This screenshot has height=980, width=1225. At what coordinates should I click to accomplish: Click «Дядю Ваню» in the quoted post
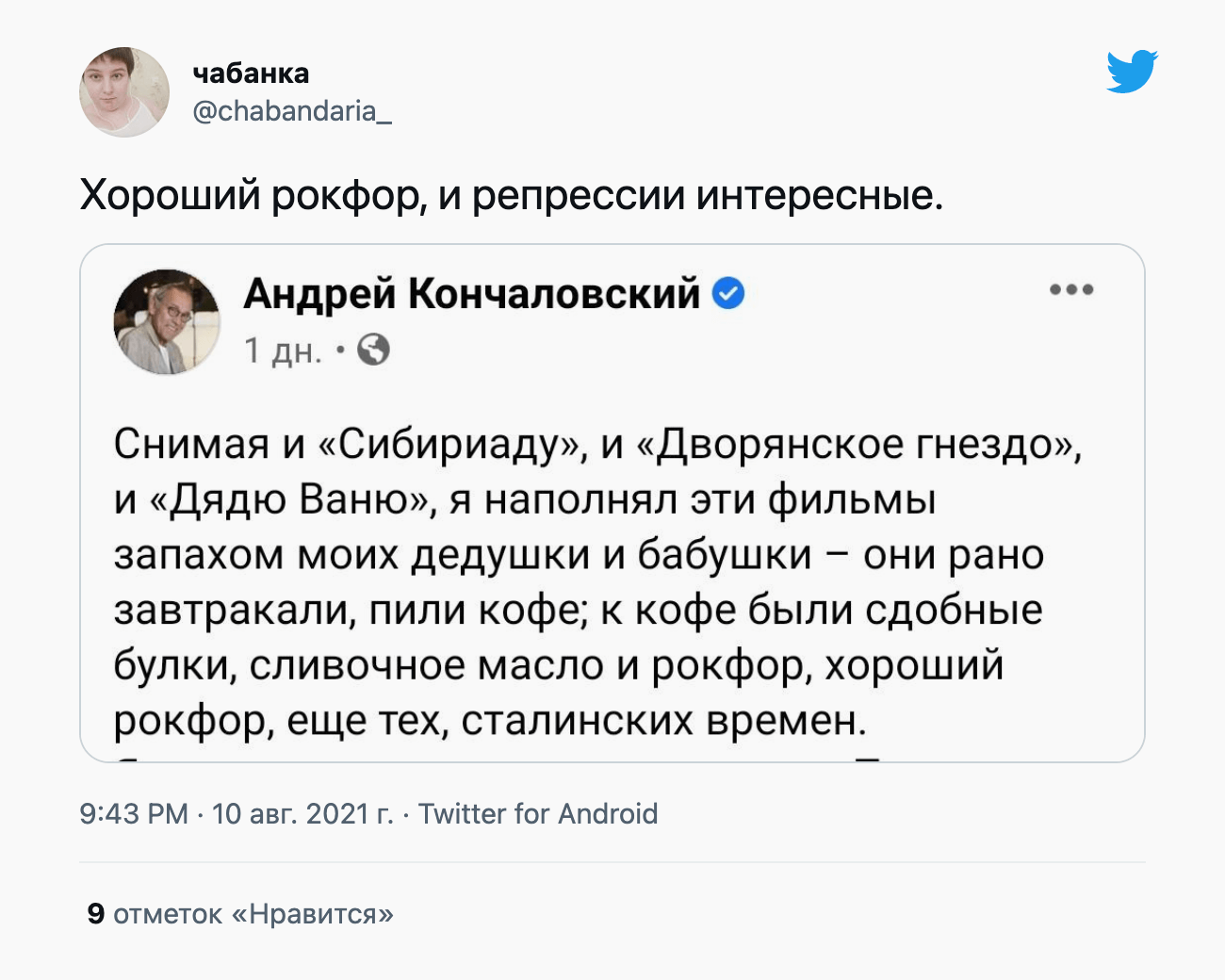[x=289, y=498]
